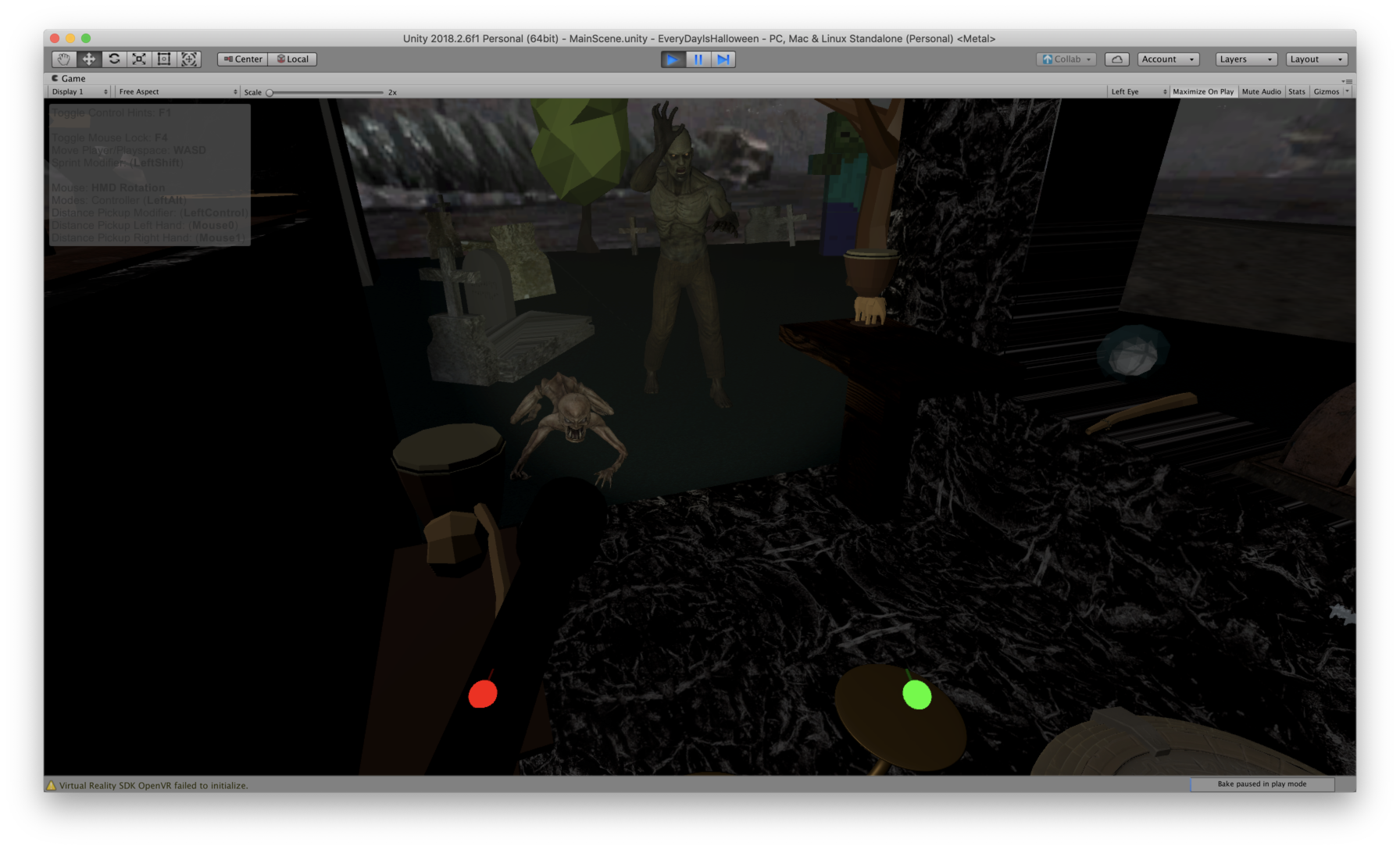The height and width of the screenshot is (850, 1400).
Task: Click the green right controller sphere
Action: click(917, 695)
